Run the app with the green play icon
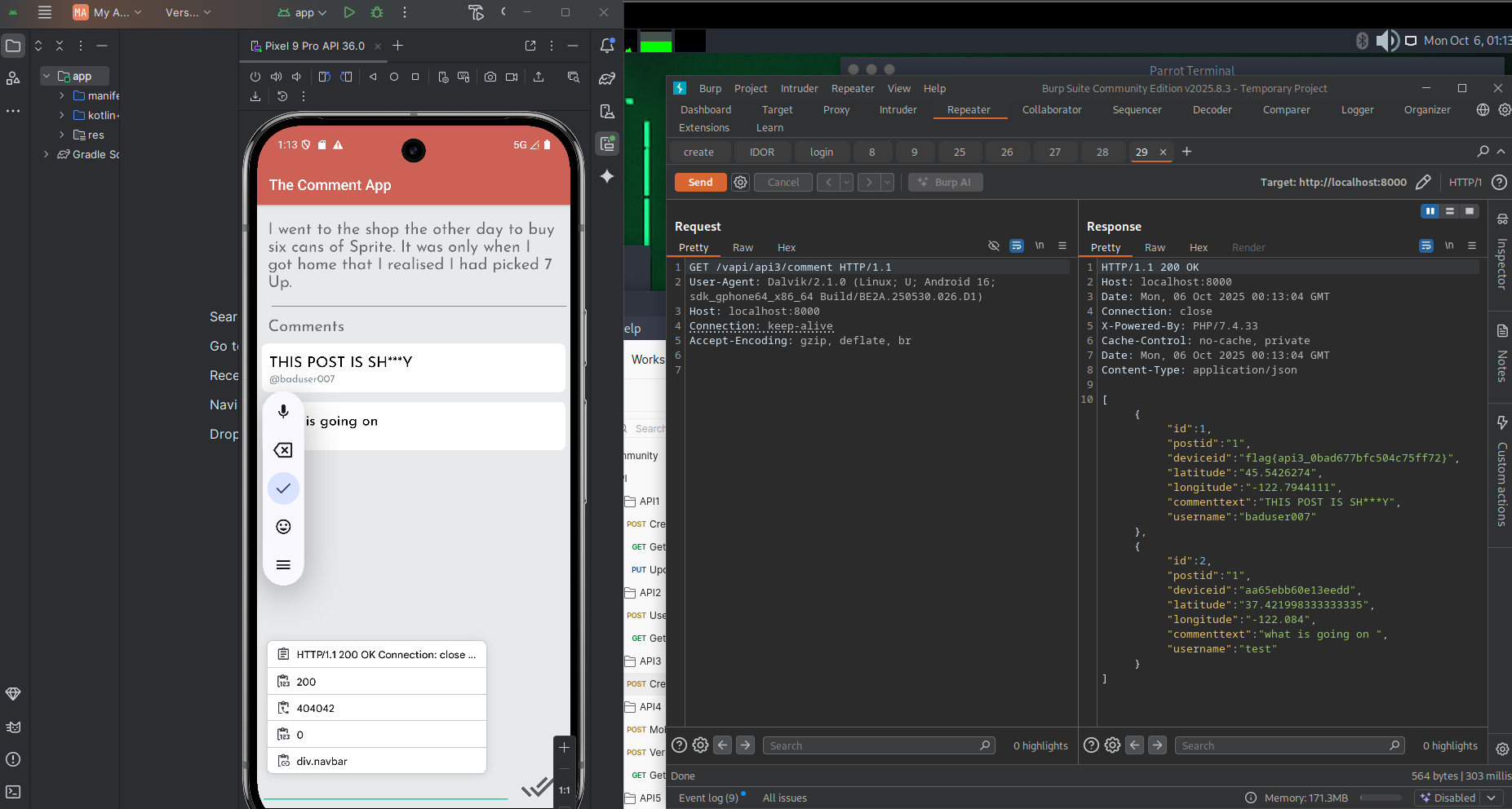The width and height of the screenshot is (1512, 809). 349,12
